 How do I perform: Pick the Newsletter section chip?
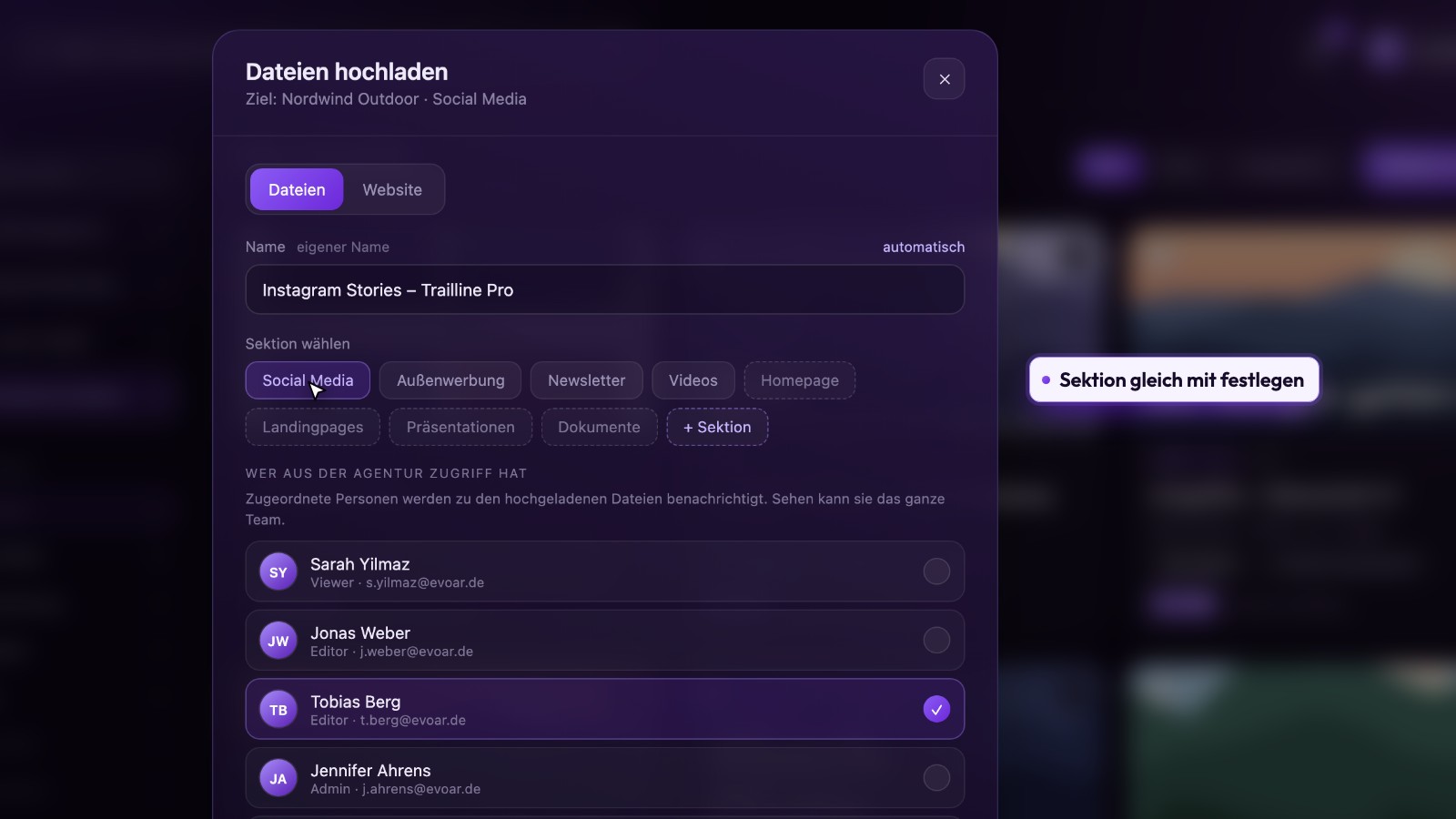click(x=586, y=380)
